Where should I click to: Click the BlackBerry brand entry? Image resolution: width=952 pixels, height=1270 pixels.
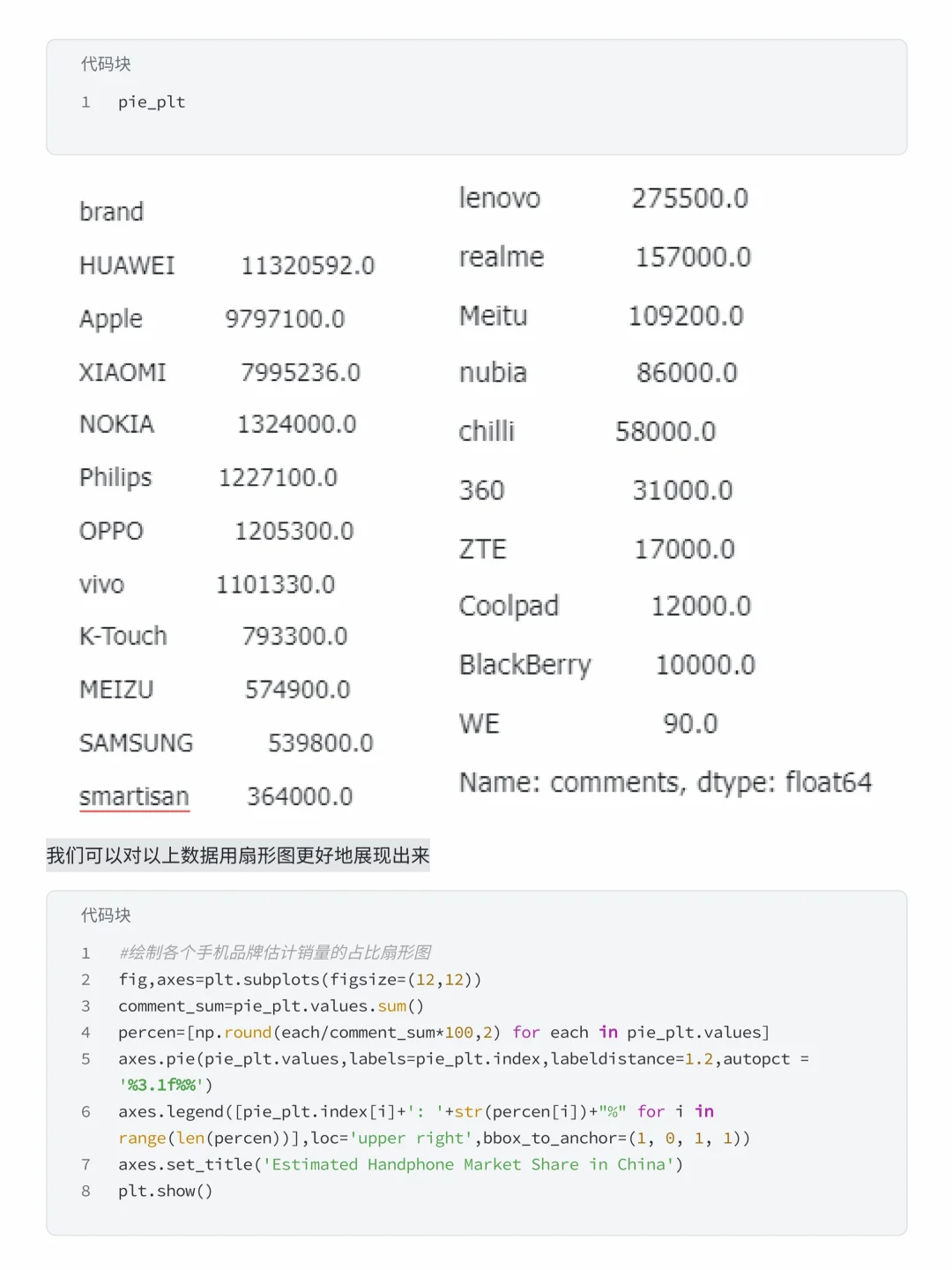(525, 665)
